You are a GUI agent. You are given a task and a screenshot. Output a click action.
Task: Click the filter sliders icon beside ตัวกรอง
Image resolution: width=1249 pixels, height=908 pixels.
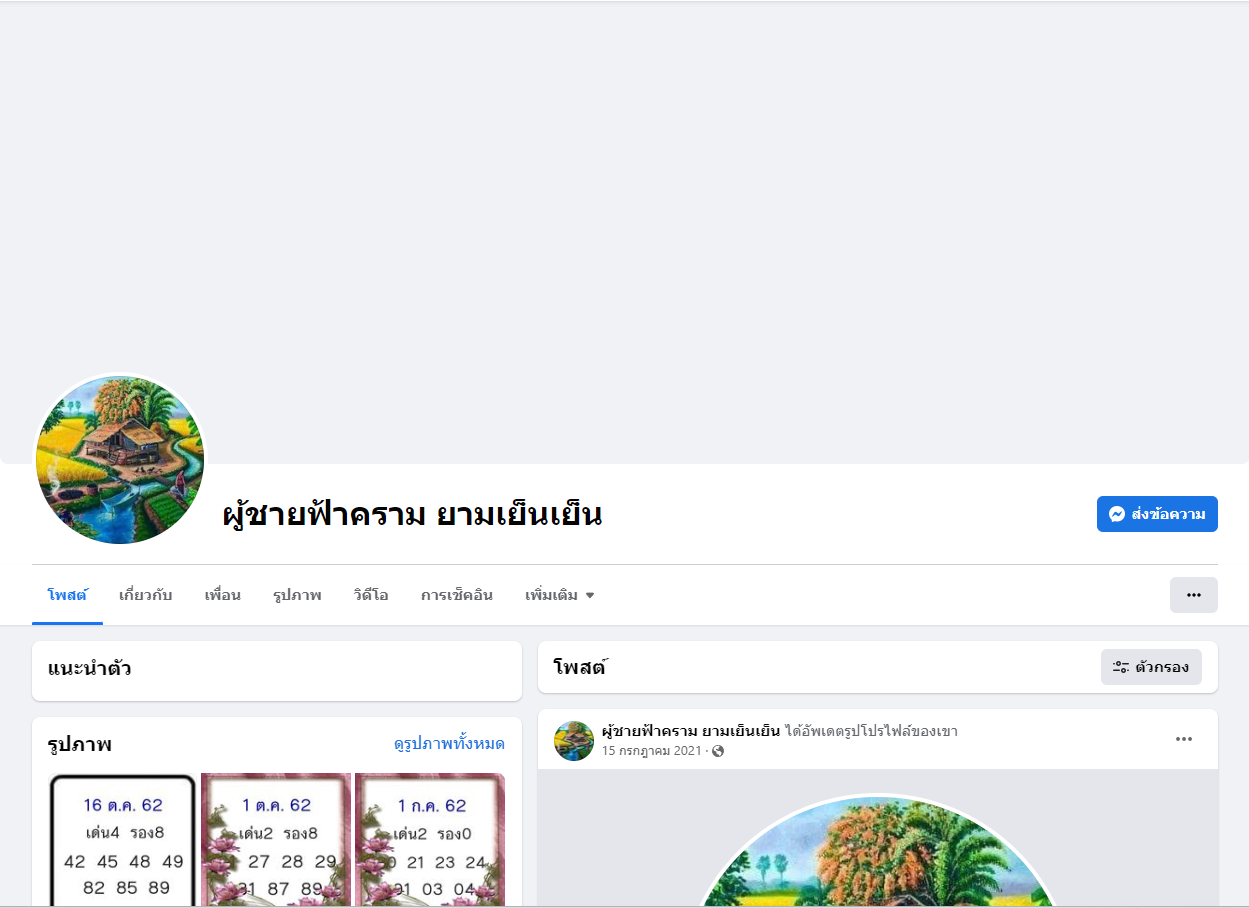coord(1121,667)
